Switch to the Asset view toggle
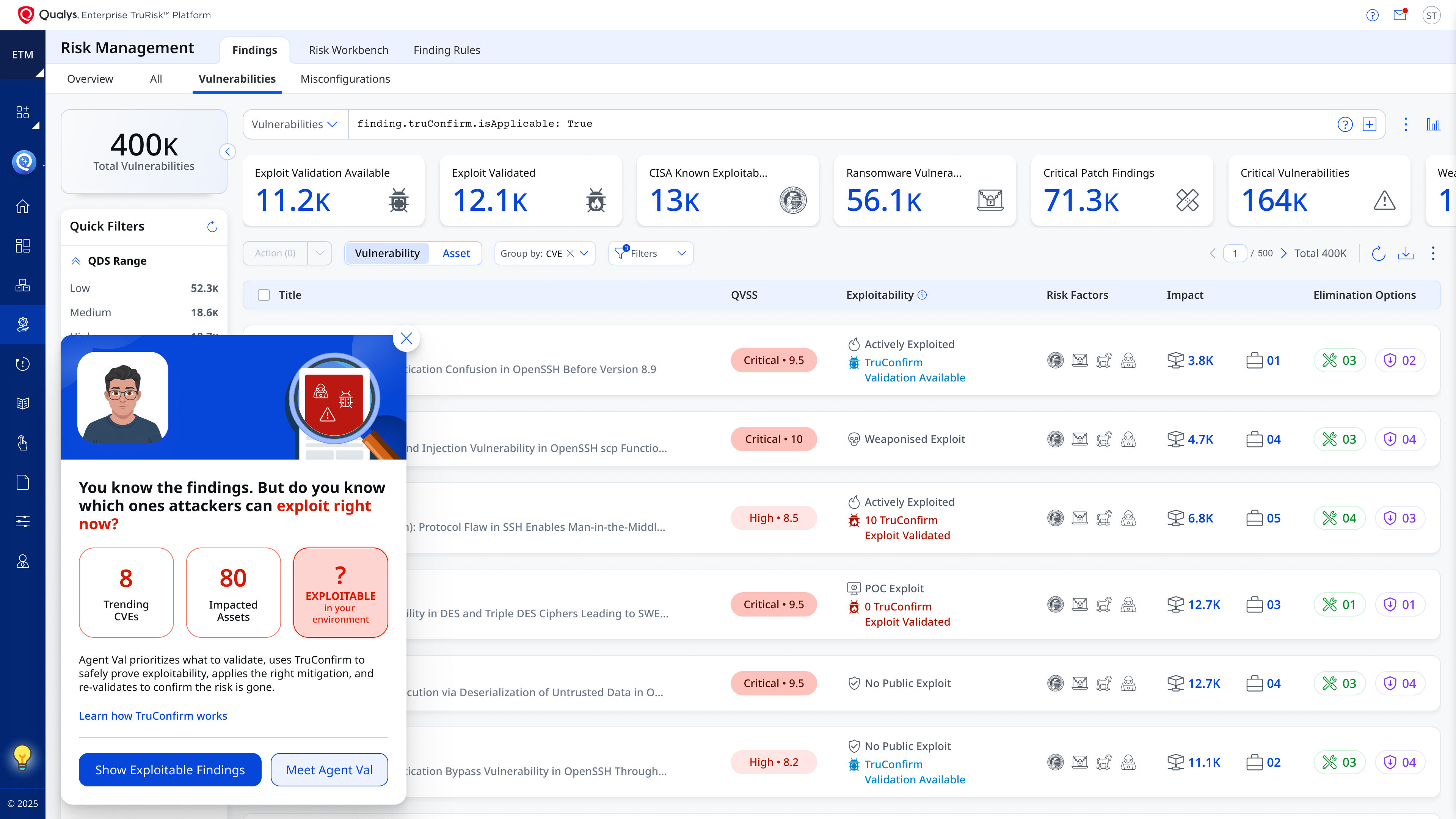The height and width of the screenshot is (819, 1456). tap(455, 253)
